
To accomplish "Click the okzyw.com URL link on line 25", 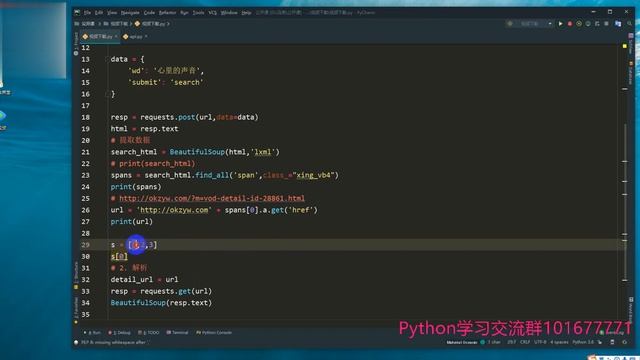I will point(212,198).
